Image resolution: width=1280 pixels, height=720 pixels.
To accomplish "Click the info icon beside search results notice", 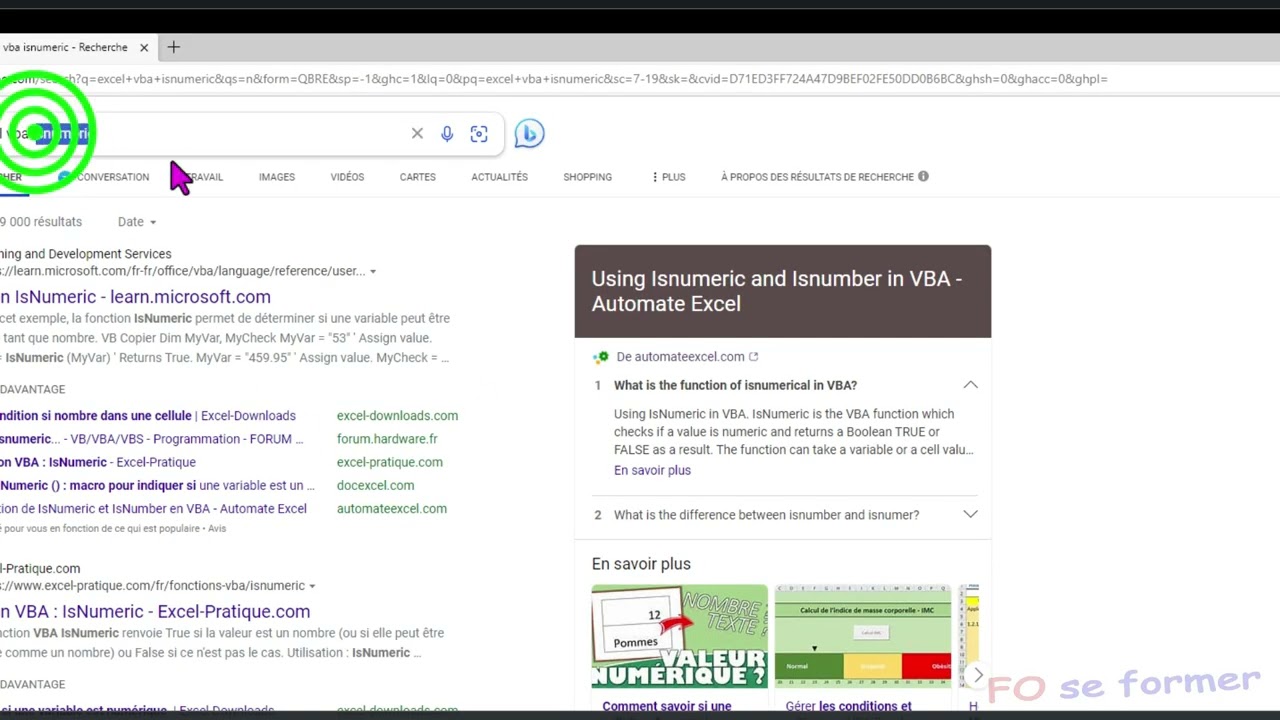I will point(923,176).
